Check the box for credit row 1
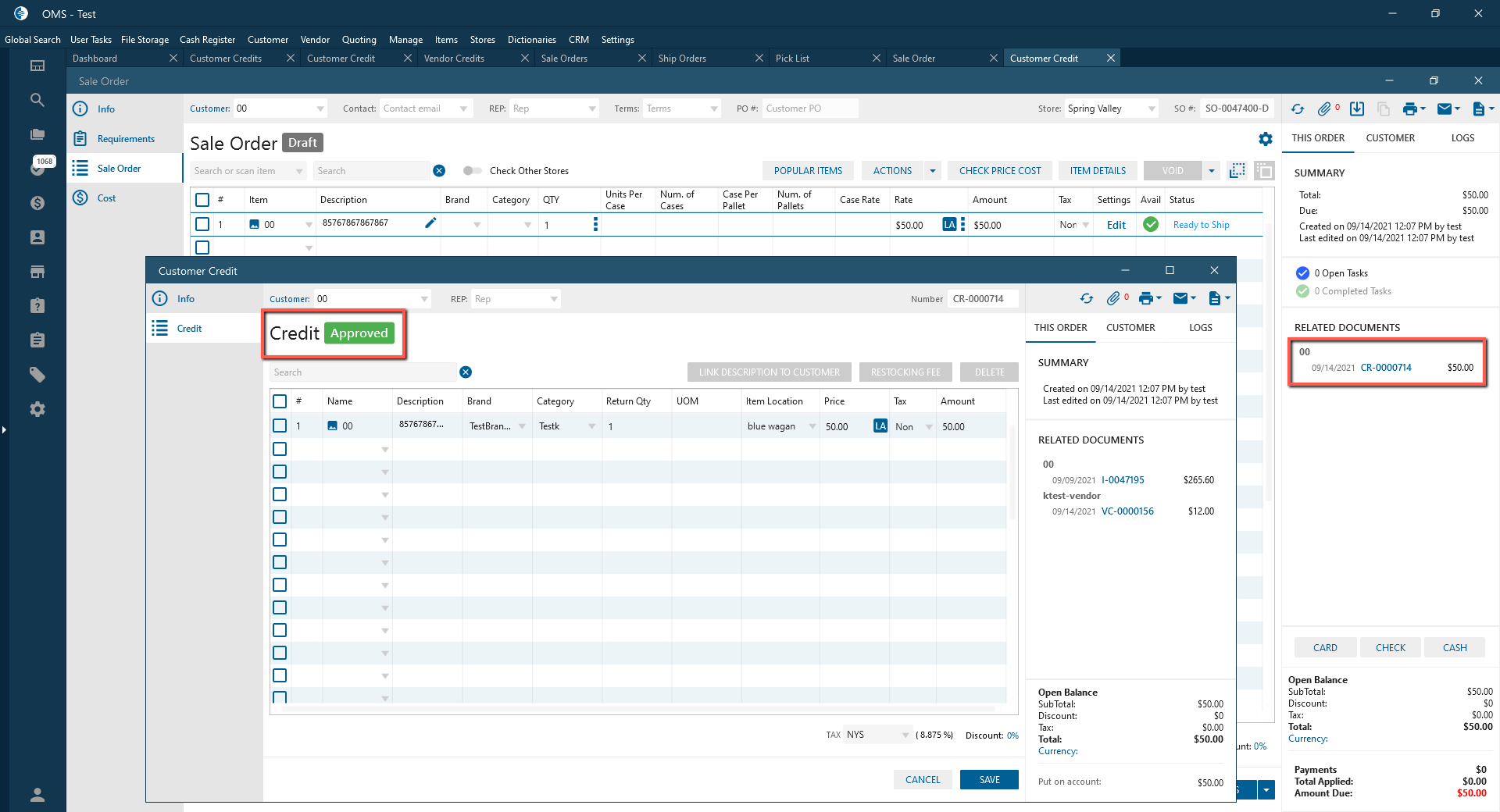 [280, 426]
